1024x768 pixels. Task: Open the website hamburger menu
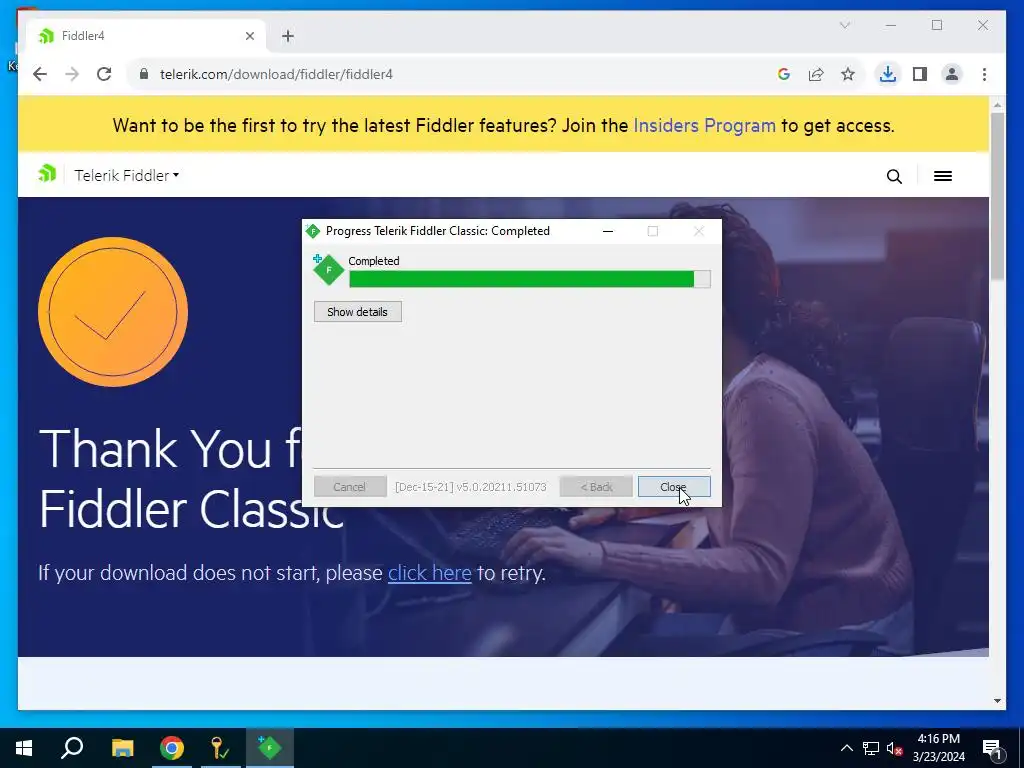point(942,176)
